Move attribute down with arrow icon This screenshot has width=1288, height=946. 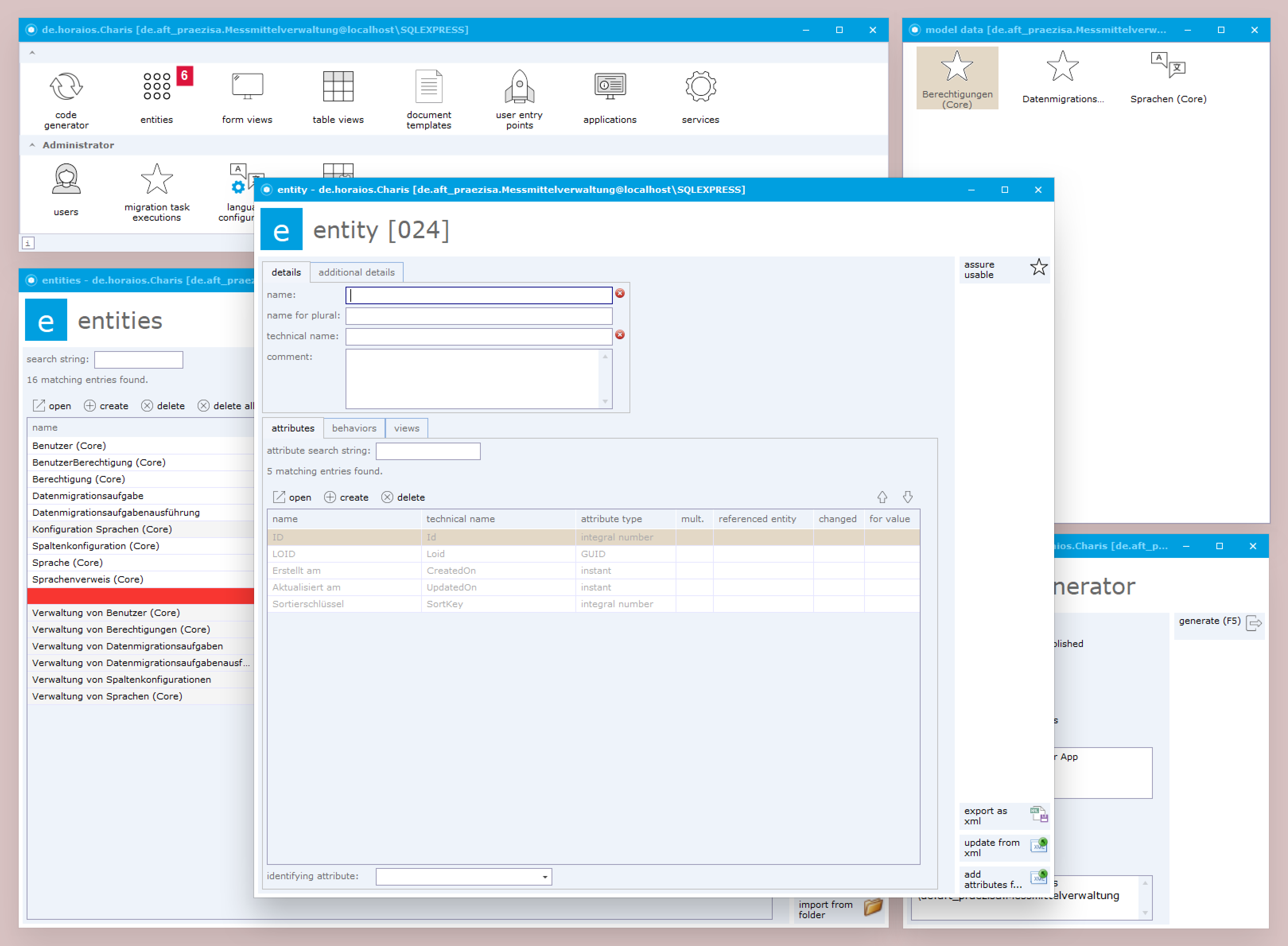908,497
